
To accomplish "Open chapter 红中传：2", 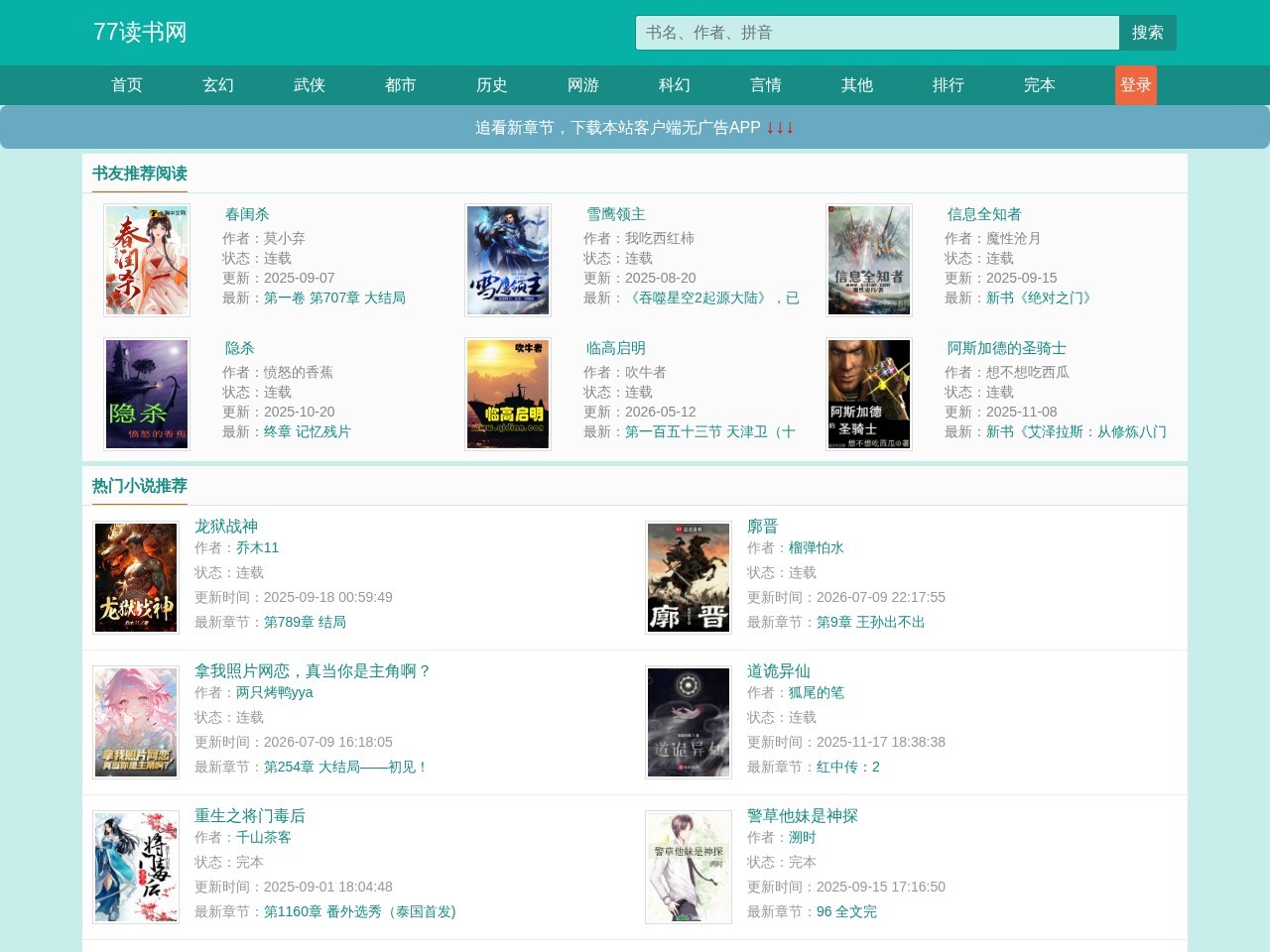I will 848,767.
